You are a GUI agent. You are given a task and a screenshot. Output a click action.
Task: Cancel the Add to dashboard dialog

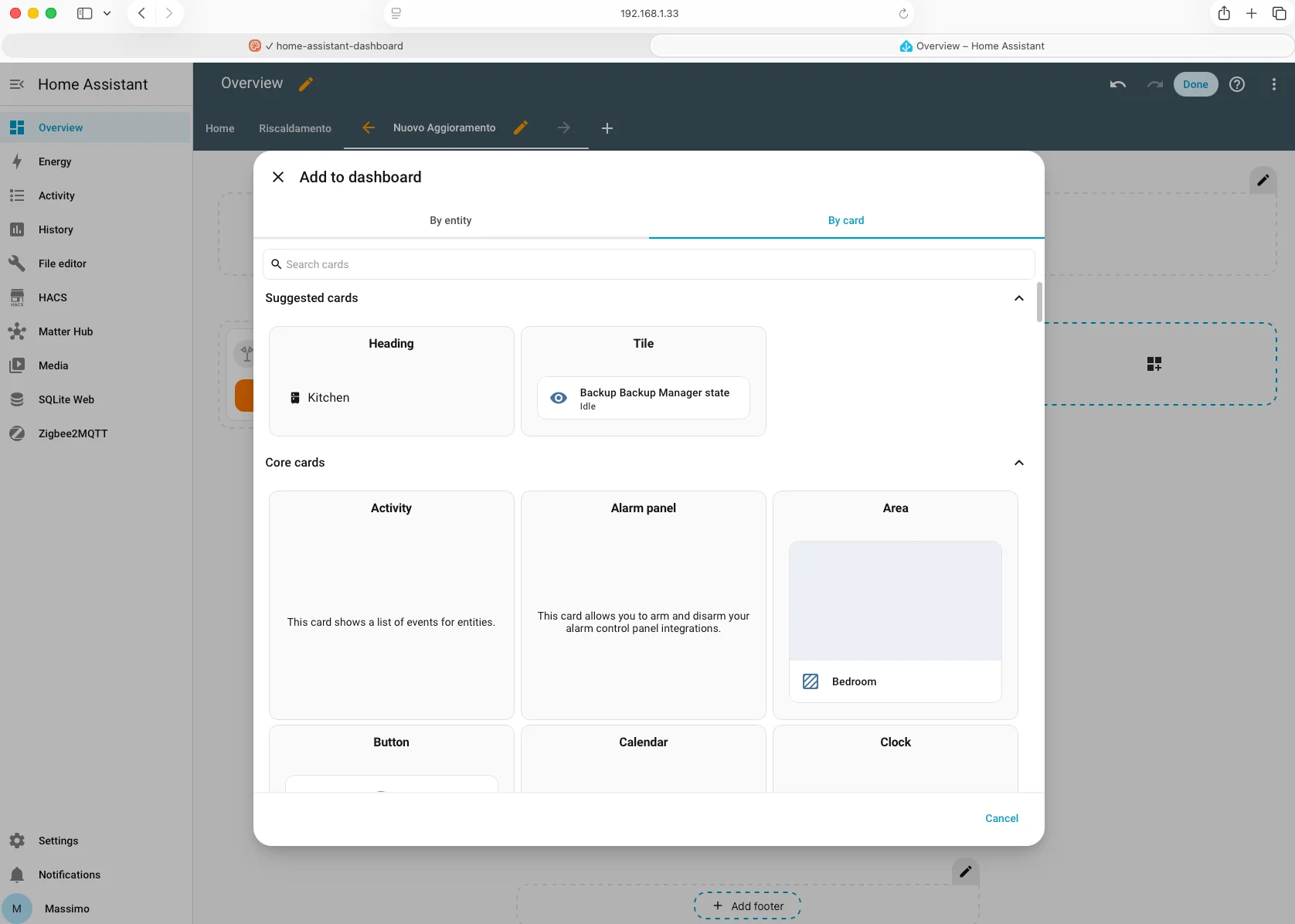[1001, 818]
